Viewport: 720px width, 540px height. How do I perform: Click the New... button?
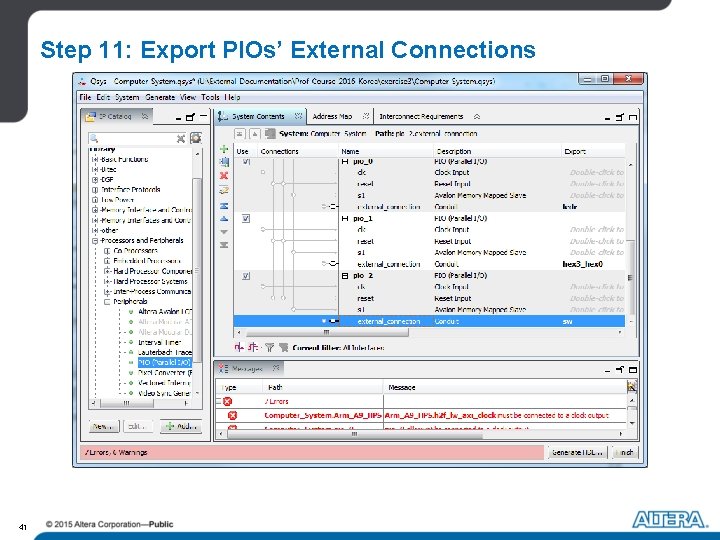tap(103, 427)
